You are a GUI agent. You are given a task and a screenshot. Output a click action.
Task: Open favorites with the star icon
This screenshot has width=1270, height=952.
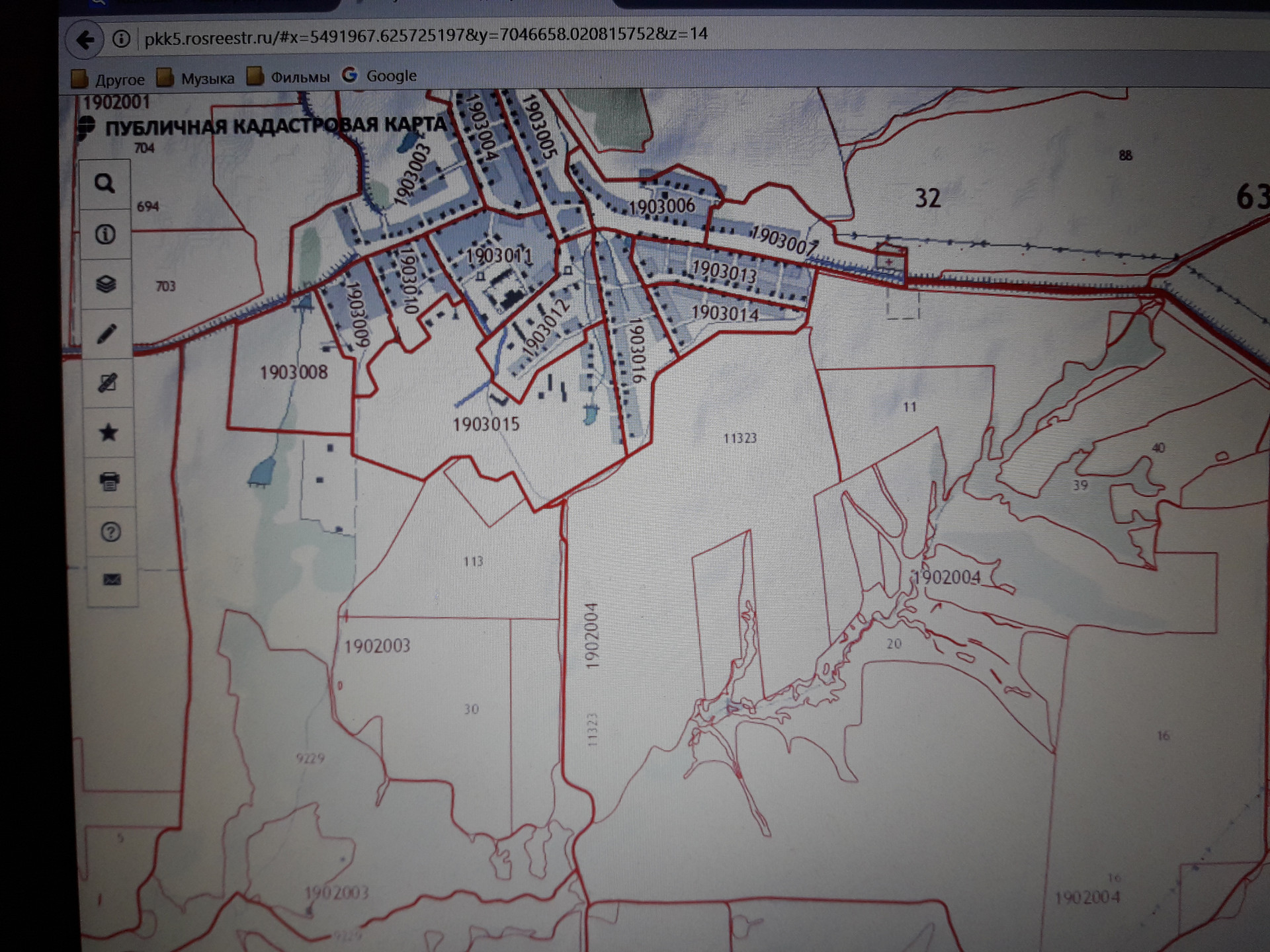(x=108, y=432)
